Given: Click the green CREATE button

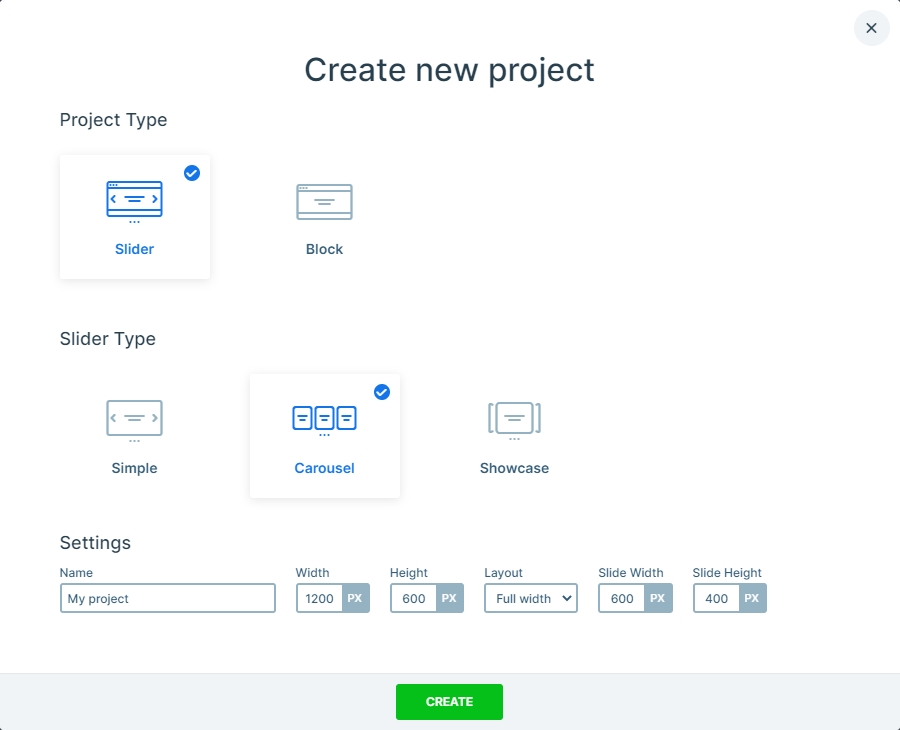Looking at the screenshot, I should point(449,701).
